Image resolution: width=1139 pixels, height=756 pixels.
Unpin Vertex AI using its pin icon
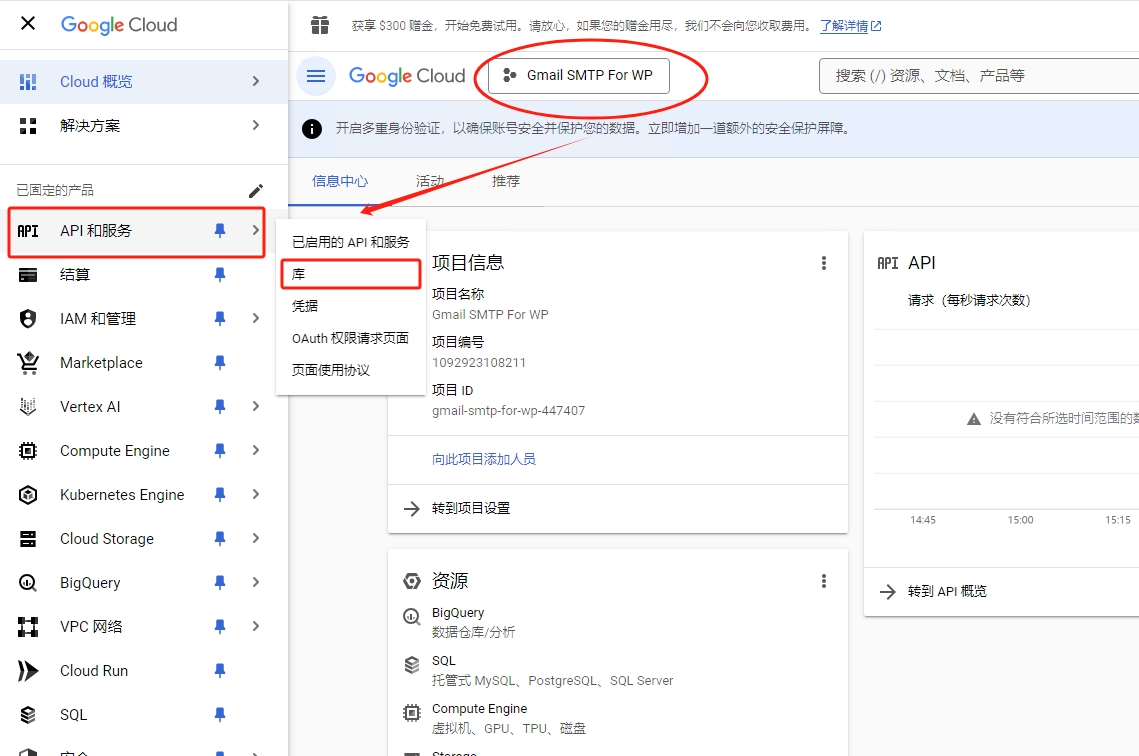(x=219, y=407)
